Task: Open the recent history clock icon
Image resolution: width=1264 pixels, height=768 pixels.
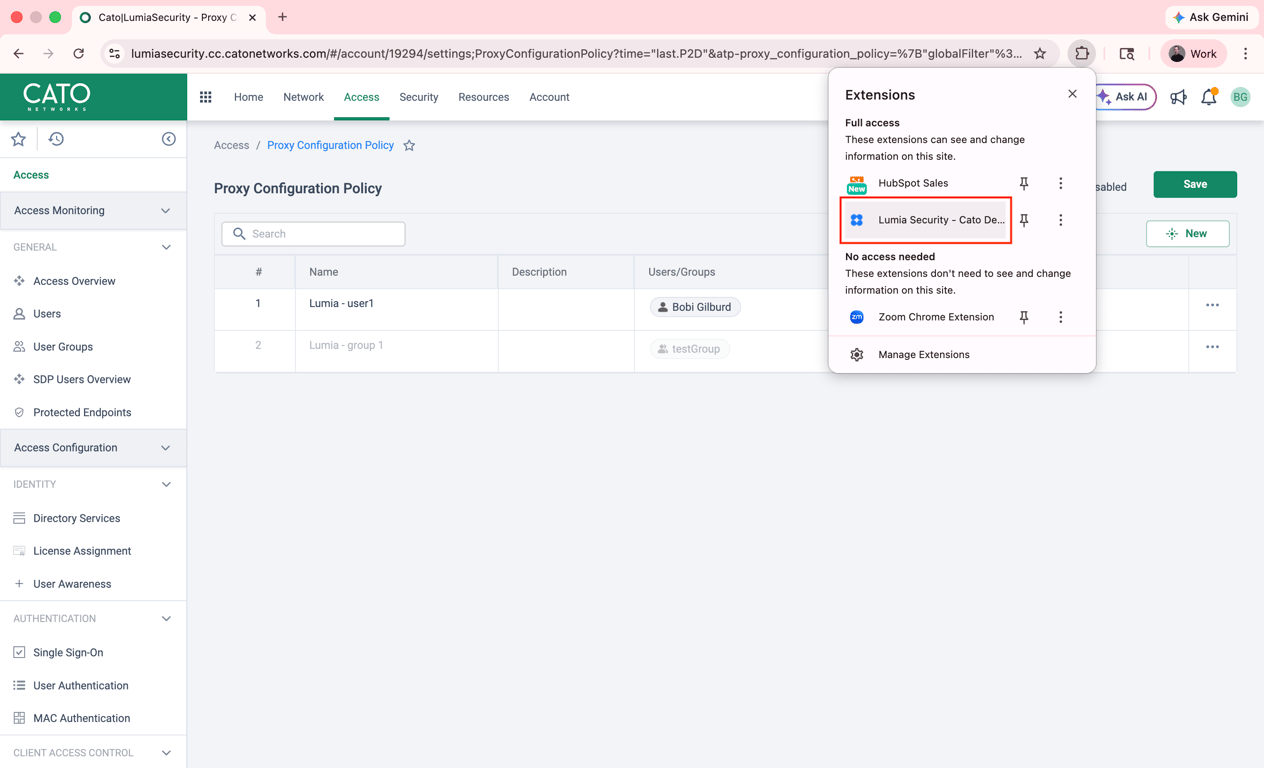Action: click(x=56, y=139)
